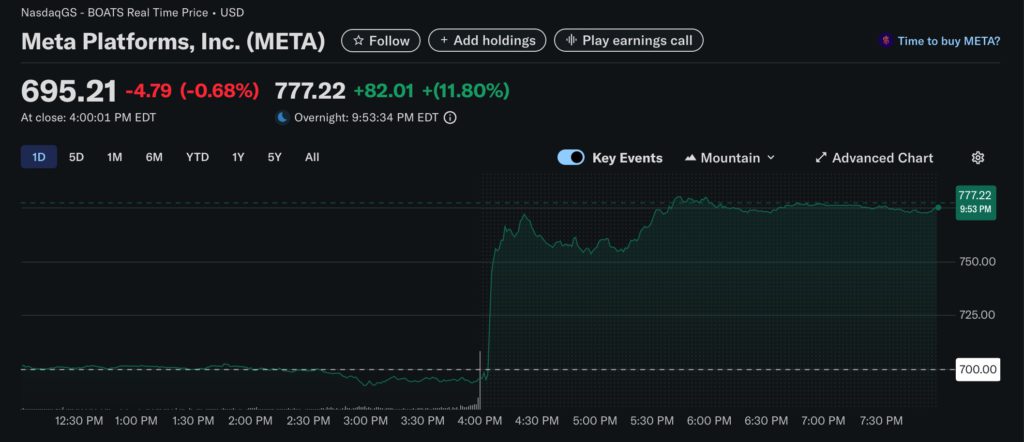Screen dimensions: 1024x442
Task: Select the 1D time range
Action: [39, 157]
